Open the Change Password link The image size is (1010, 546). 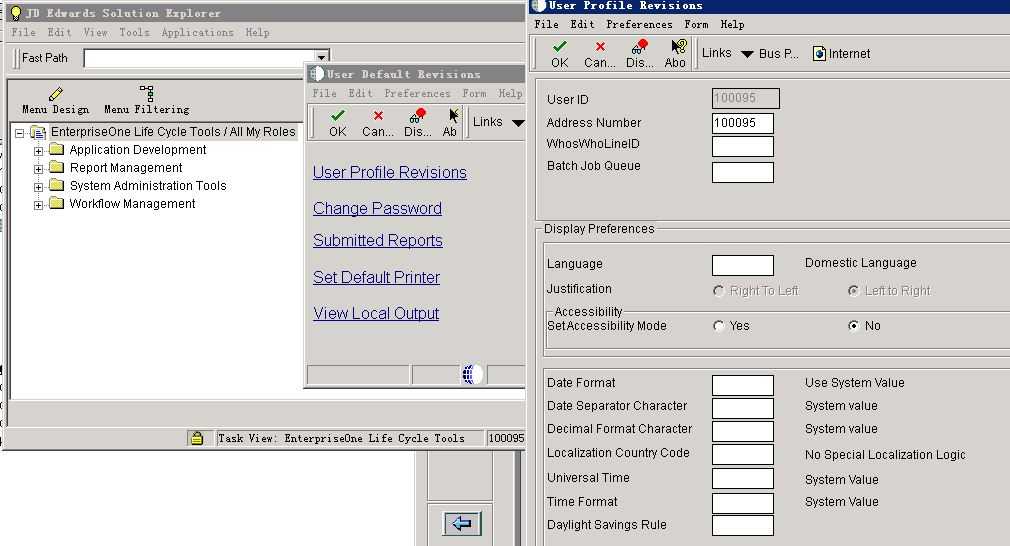[x=377, y=209]
